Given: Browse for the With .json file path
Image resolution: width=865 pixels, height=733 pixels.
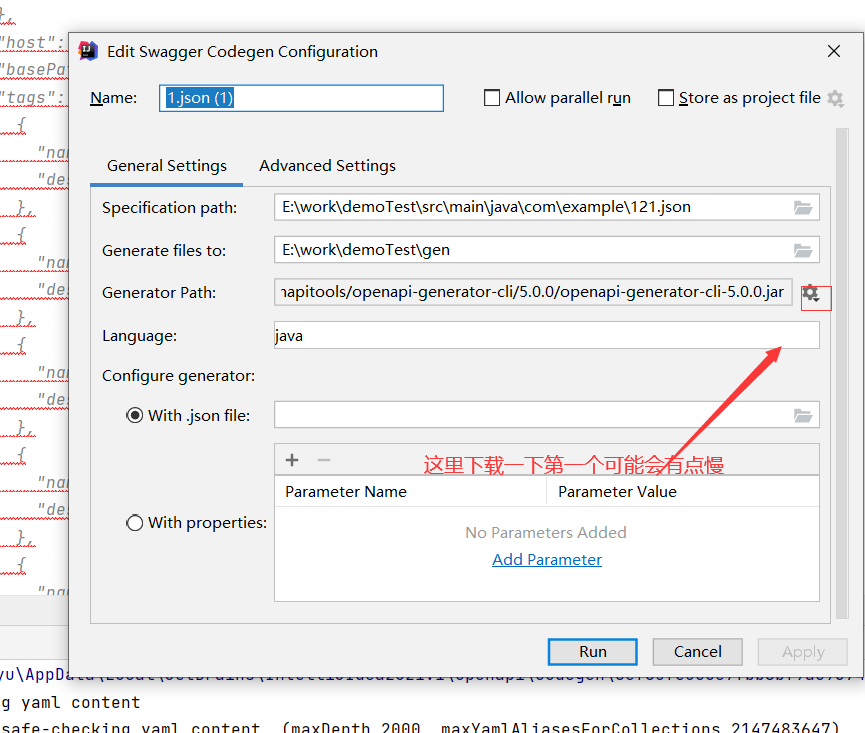Looking at the screenshot, I should [x=803, y=414].
